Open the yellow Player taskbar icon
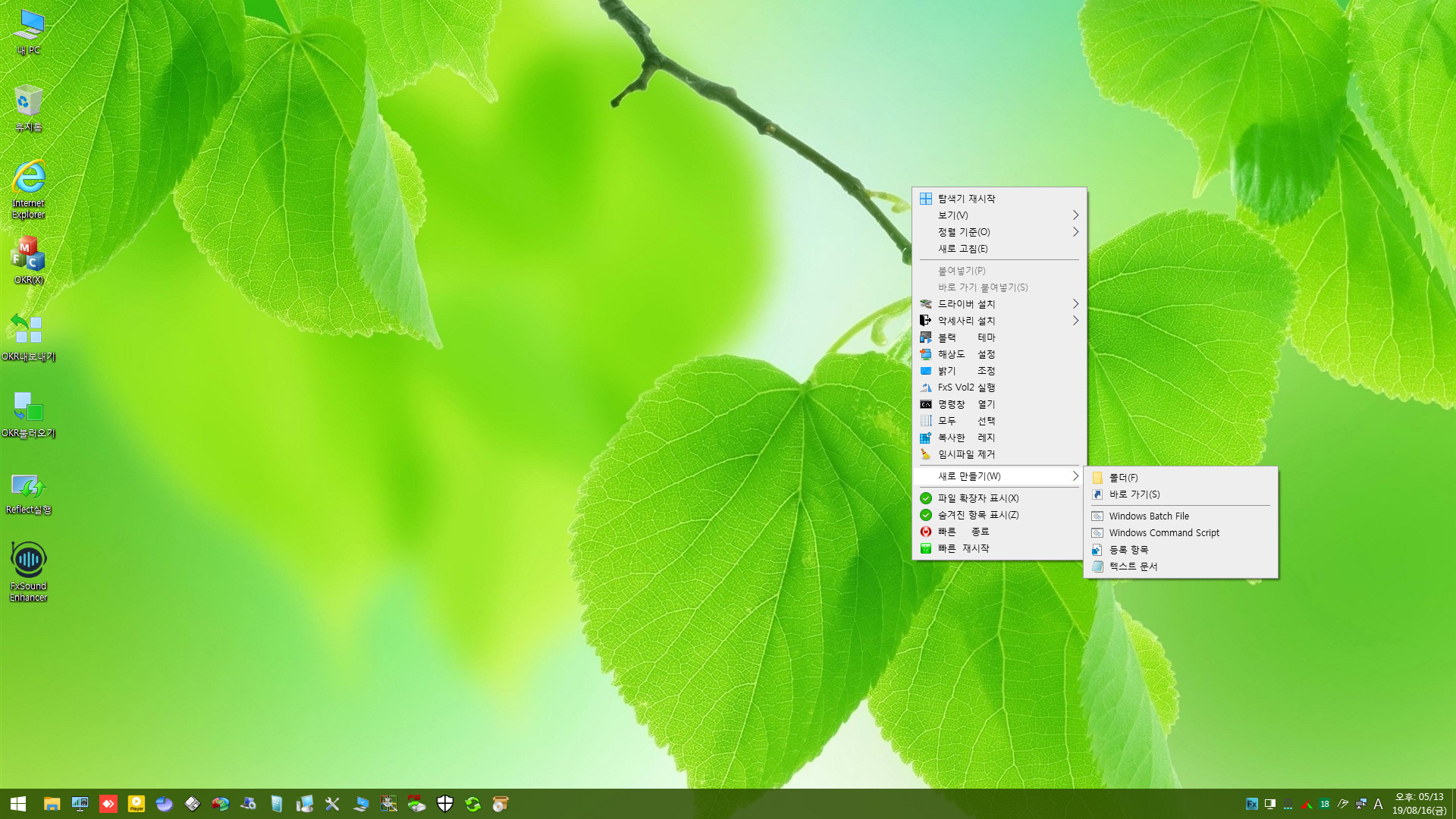This screenshot has width=1456, height=819. tap(136, 804)
